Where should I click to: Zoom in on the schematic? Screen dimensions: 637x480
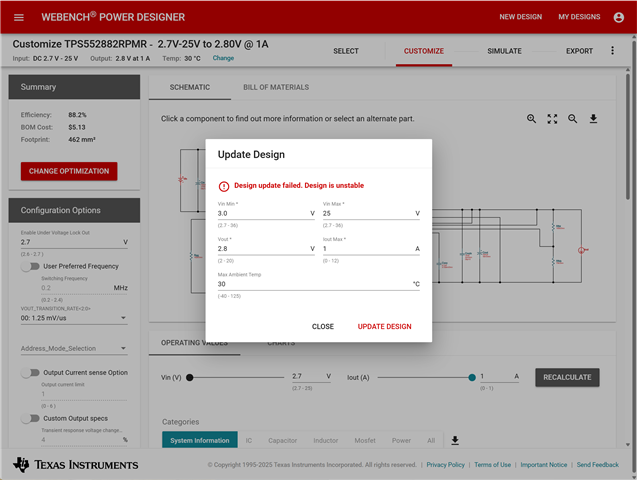tap(531, 119)
